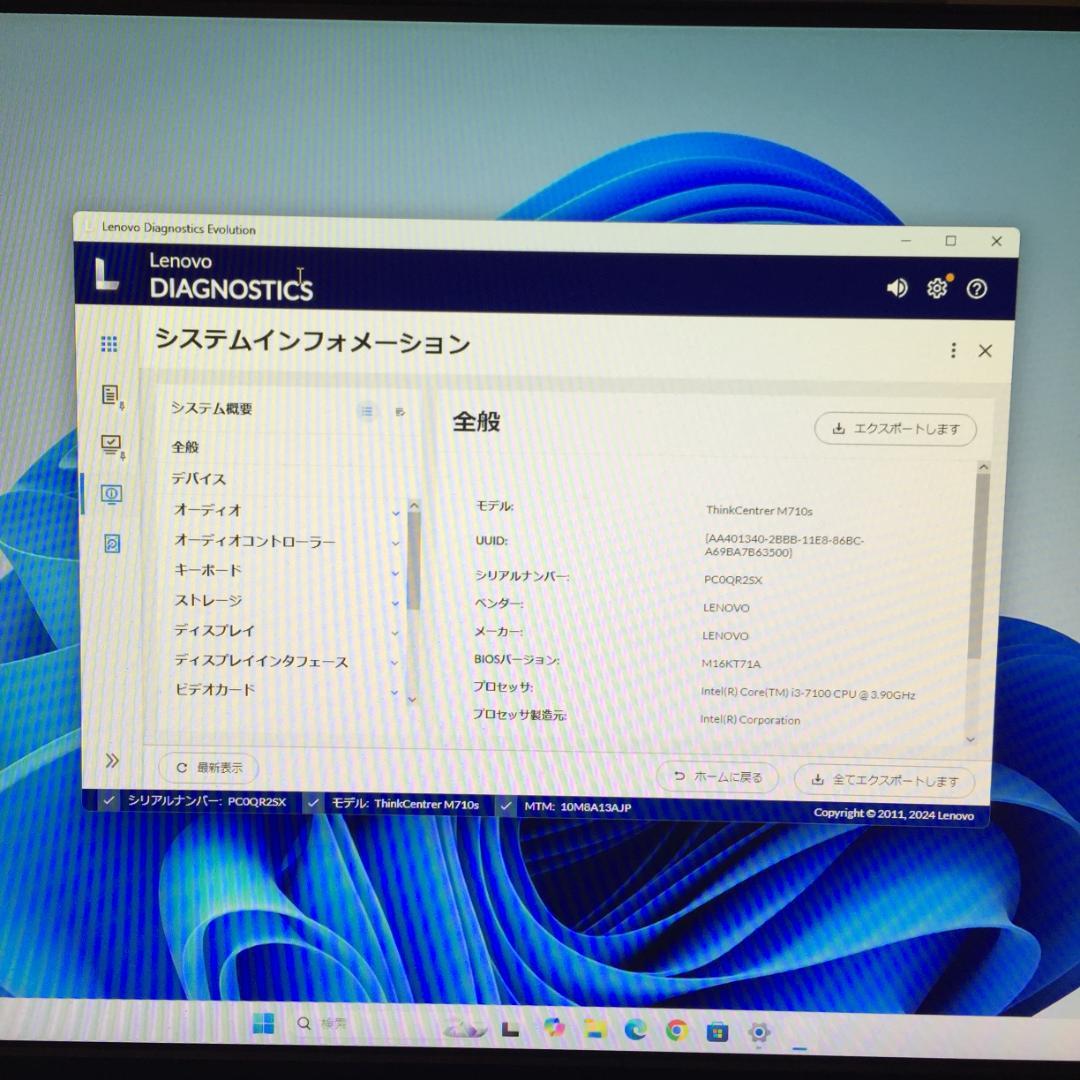This screenshot has width=1080, height=1080.
Task: Open the discovery tool icon at sidebar bottom
Action: tap(110, 543)
